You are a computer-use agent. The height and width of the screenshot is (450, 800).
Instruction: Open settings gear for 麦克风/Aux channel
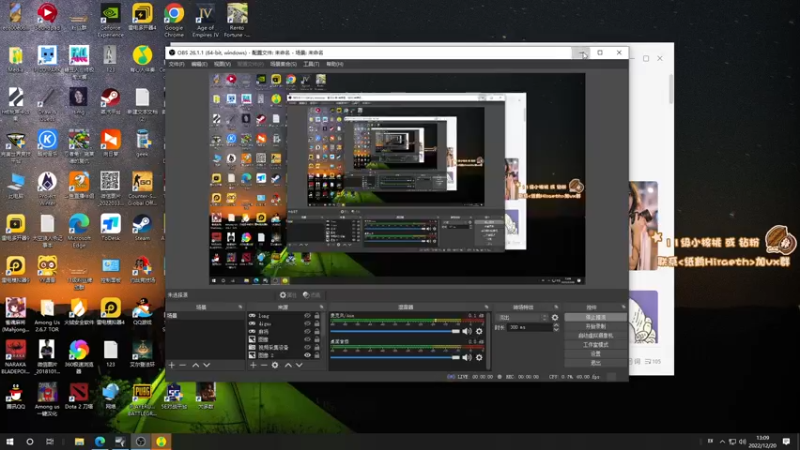(479, 331)
